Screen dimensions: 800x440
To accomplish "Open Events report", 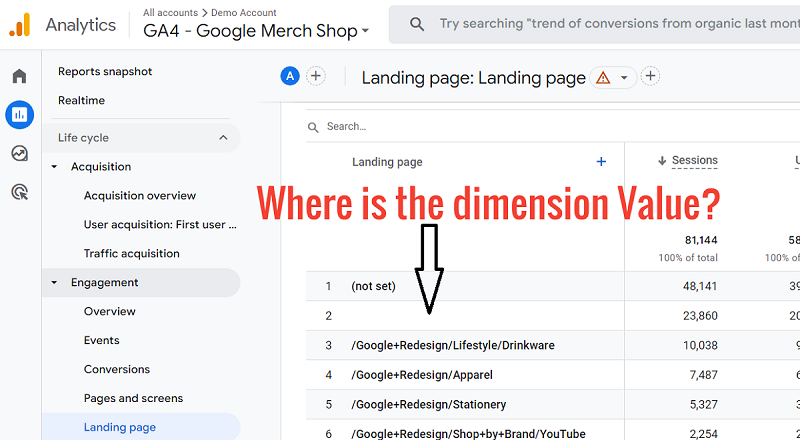I will click(x=102, y=340).
